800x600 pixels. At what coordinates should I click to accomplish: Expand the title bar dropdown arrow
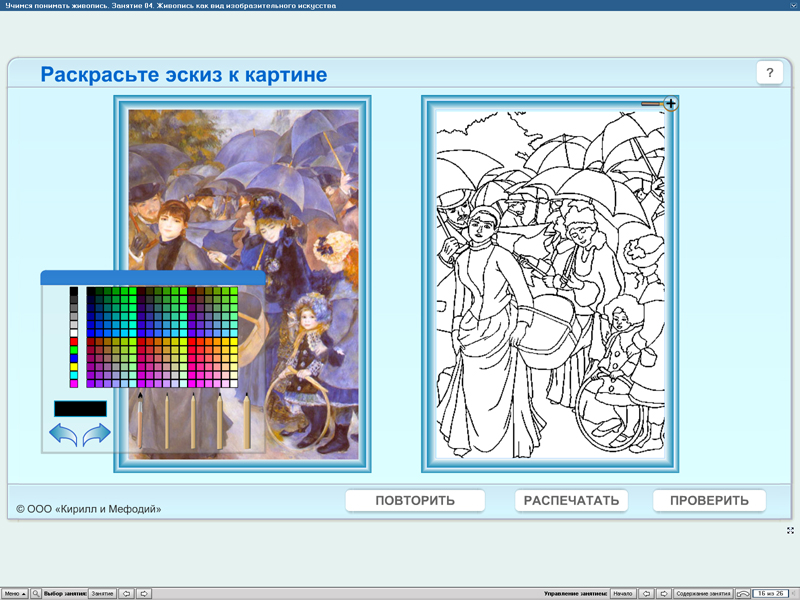coord(793,5)
